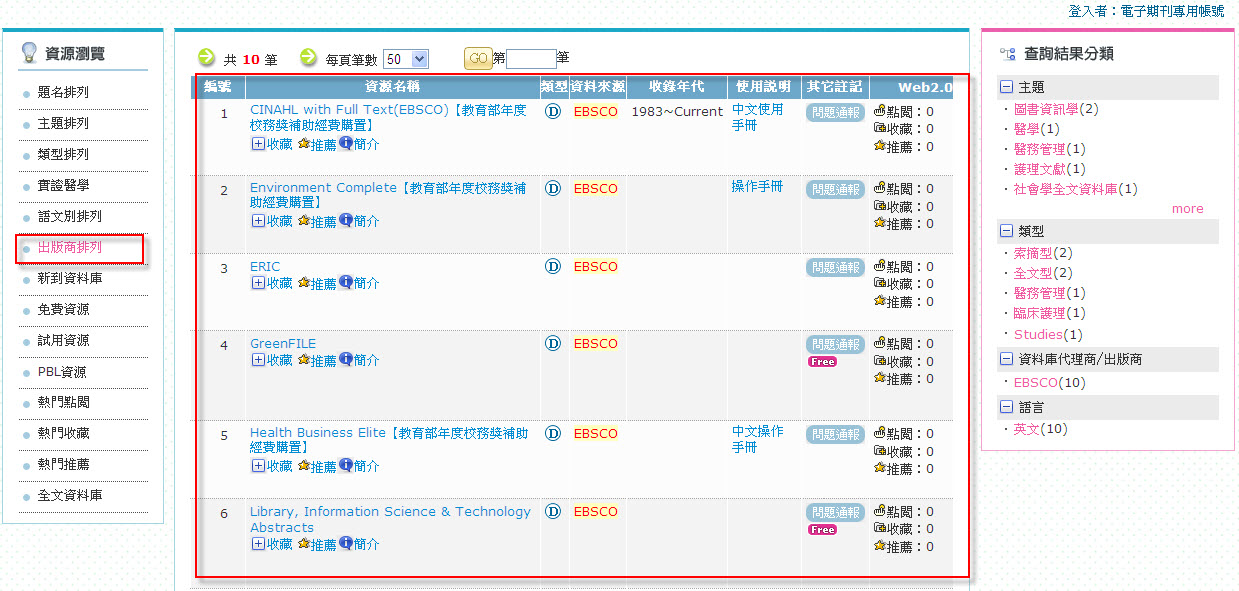1239x591 pixels.
Task: Click the D type icon in GreenFILE row
Action: tap(553, 343)
